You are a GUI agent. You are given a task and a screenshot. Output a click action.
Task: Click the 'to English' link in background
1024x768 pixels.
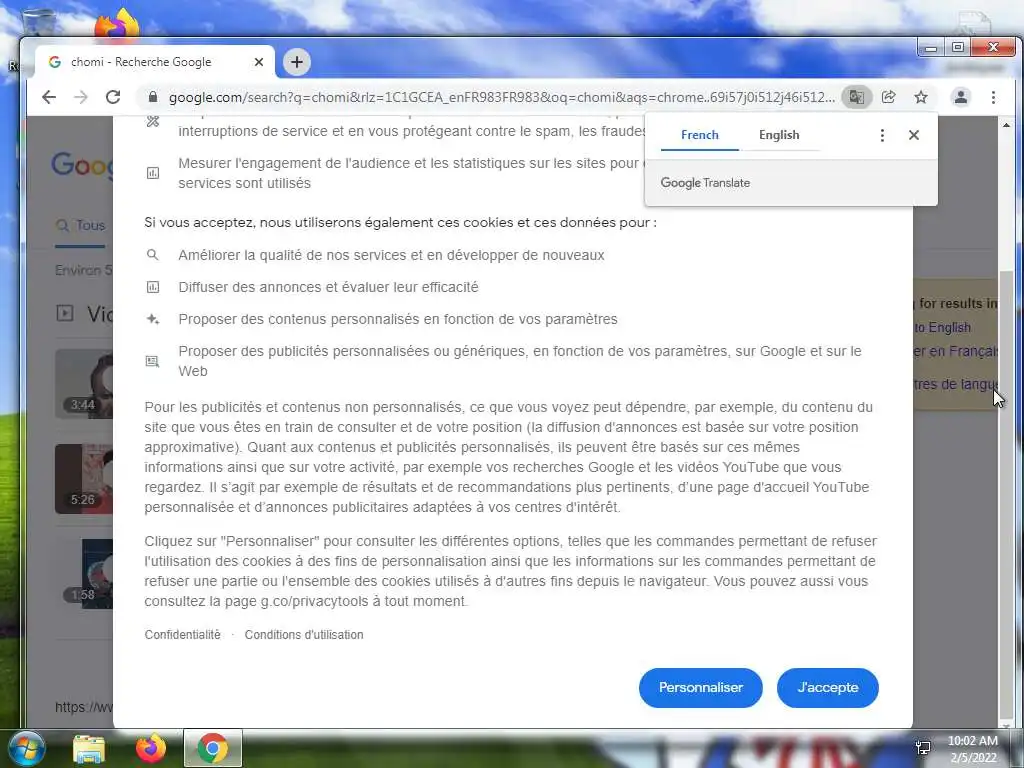coord(942,328)
